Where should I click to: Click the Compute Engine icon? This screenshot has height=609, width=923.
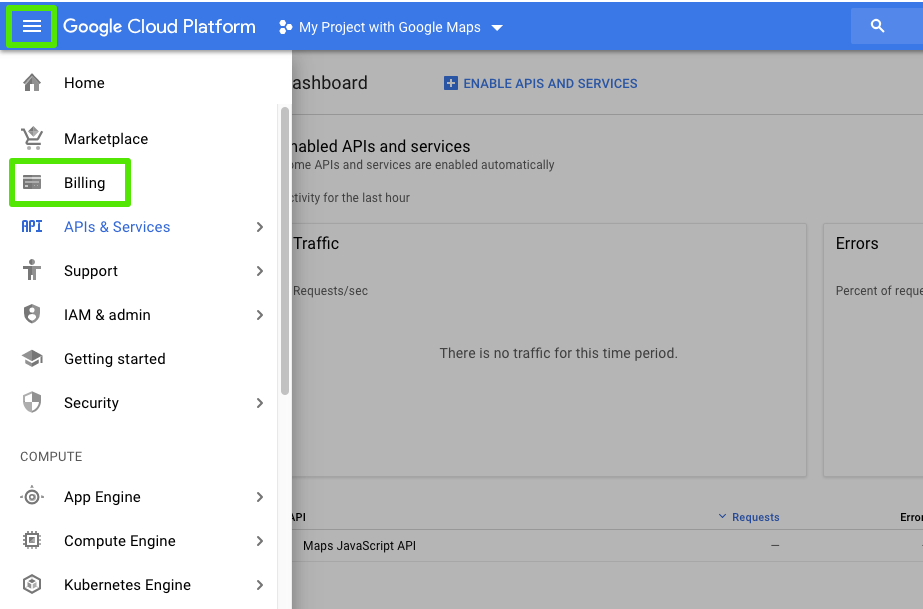tap(30, 540)
